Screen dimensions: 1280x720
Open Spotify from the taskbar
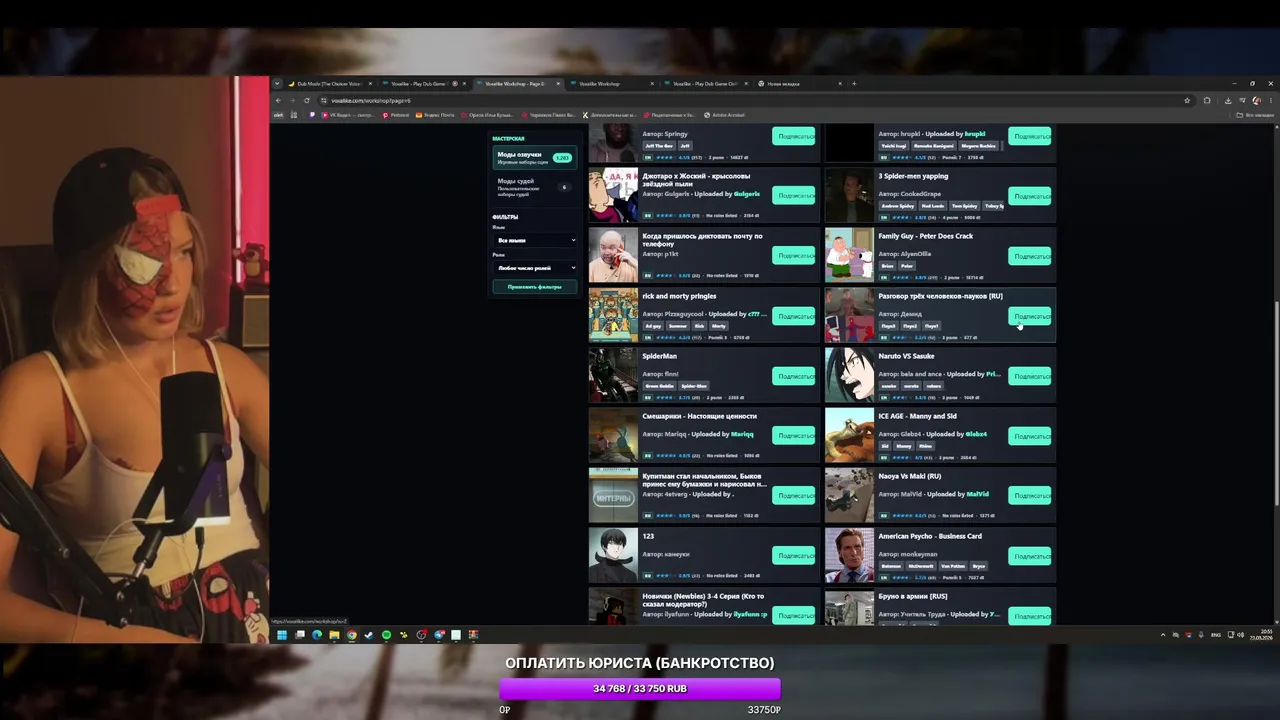pyautogui.click(x=386, y=635)
